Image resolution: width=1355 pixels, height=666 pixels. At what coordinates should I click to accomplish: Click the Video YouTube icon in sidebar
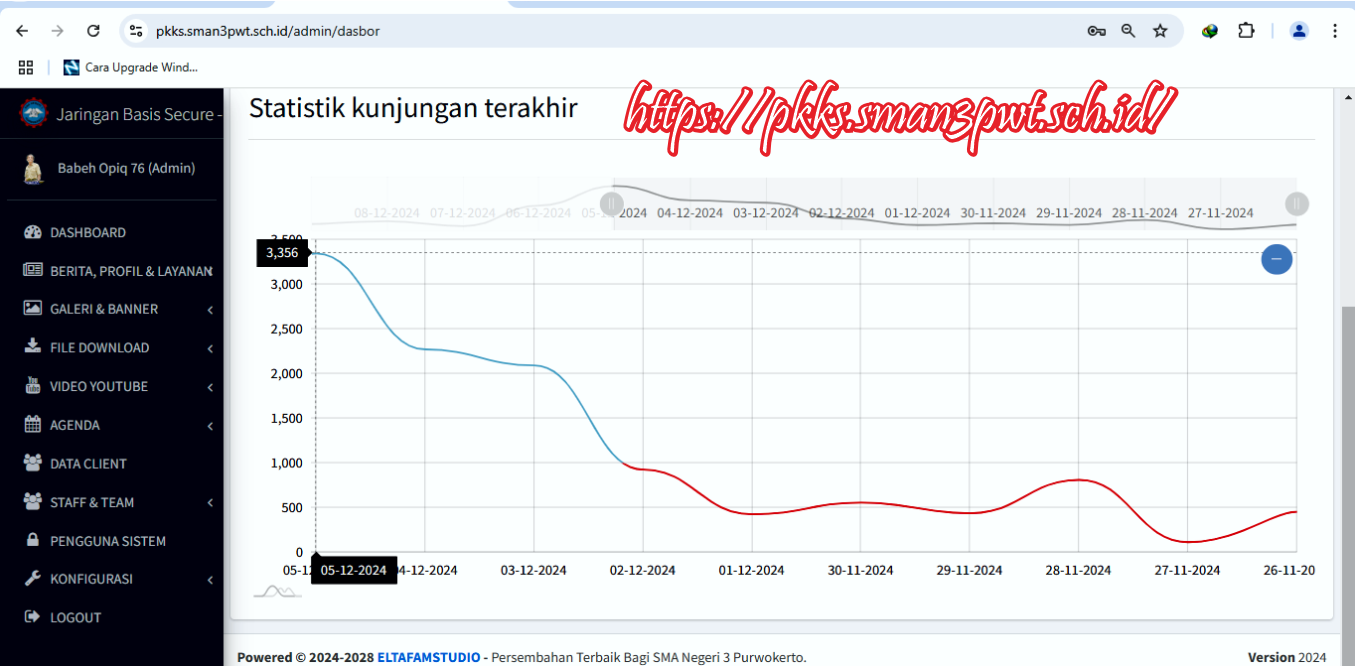tap(32, 386)
